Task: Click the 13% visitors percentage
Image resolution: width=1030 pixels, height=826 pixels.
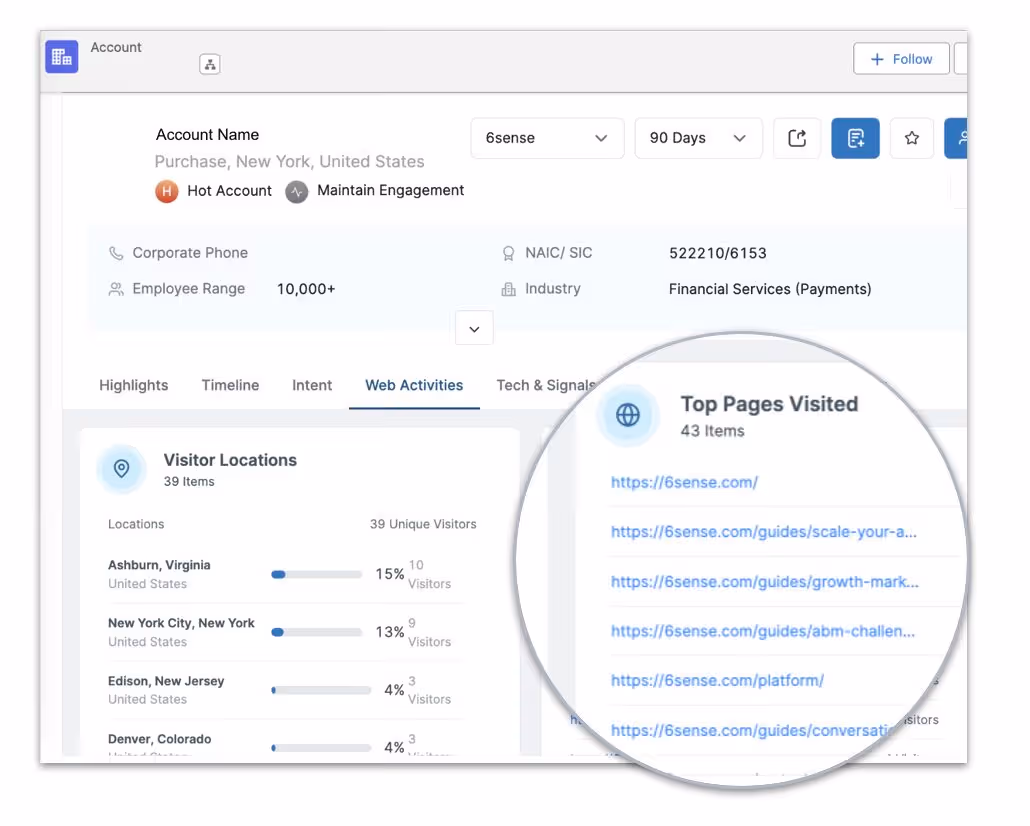Action: coord(390,632)
